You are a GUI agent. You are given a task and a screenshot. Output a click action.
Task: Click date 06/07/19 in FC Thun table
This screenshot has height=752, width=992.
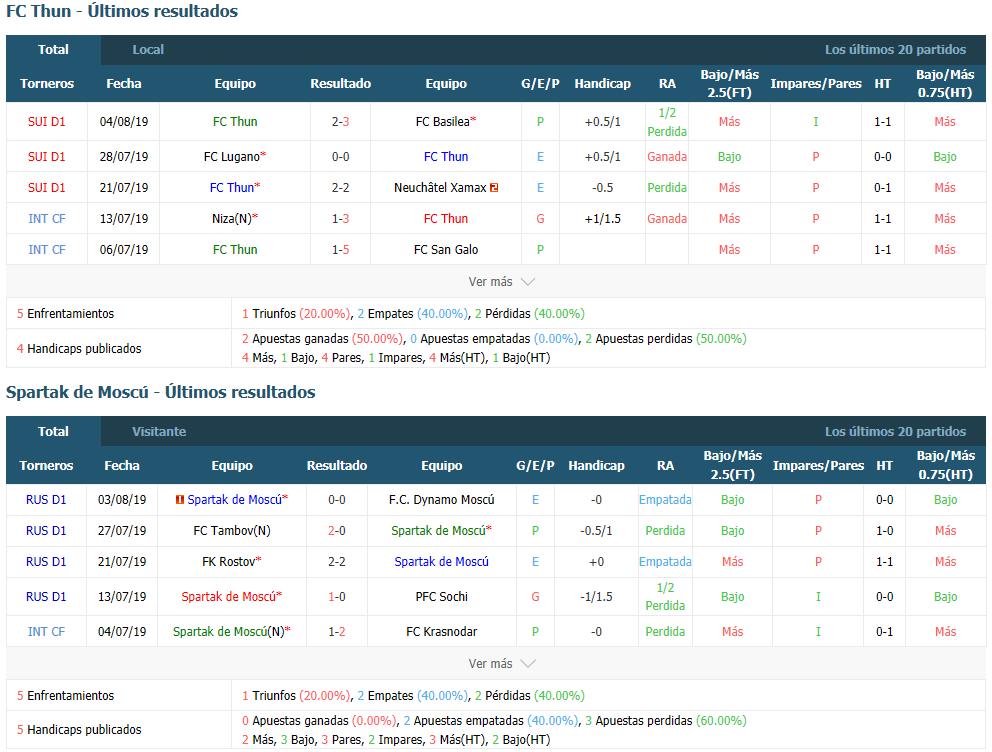pyautogui.click(x=124, y=249)
